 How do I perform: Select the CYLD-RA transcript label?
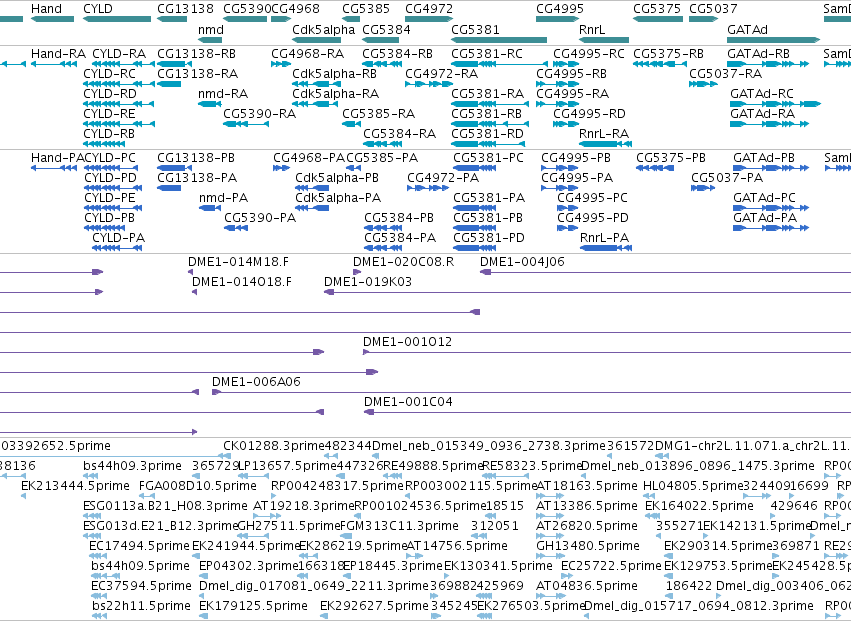pos(119,54)
